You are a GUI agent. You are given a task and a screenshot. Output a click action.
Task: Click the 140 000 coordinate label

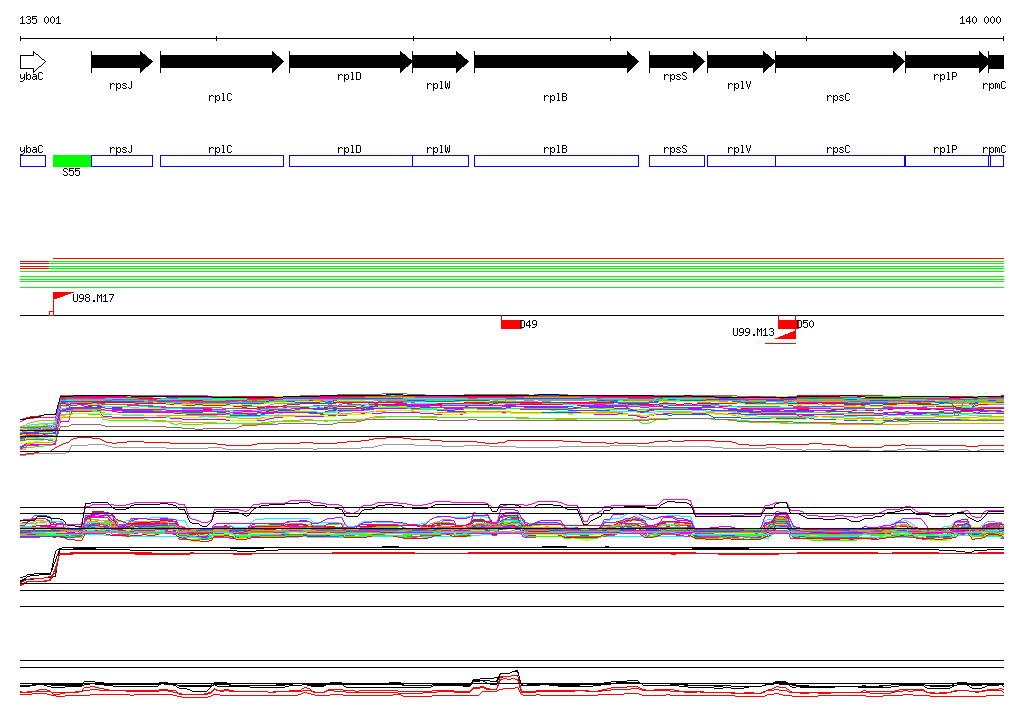[980, 20]
